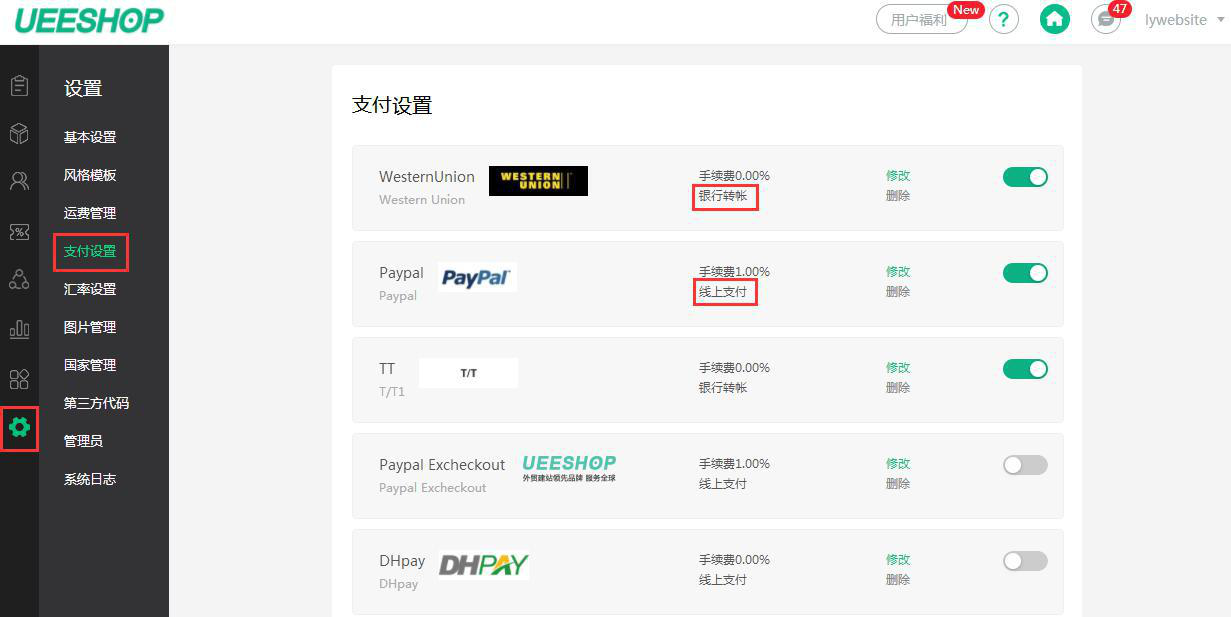The image size is (1231, 617).
Task: Open the products cube icon in sidebar
Action: (x=19, y=133)
